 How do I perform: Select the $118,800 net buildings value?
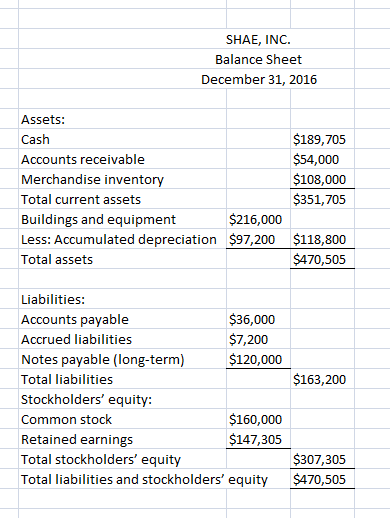coord(319,239)
